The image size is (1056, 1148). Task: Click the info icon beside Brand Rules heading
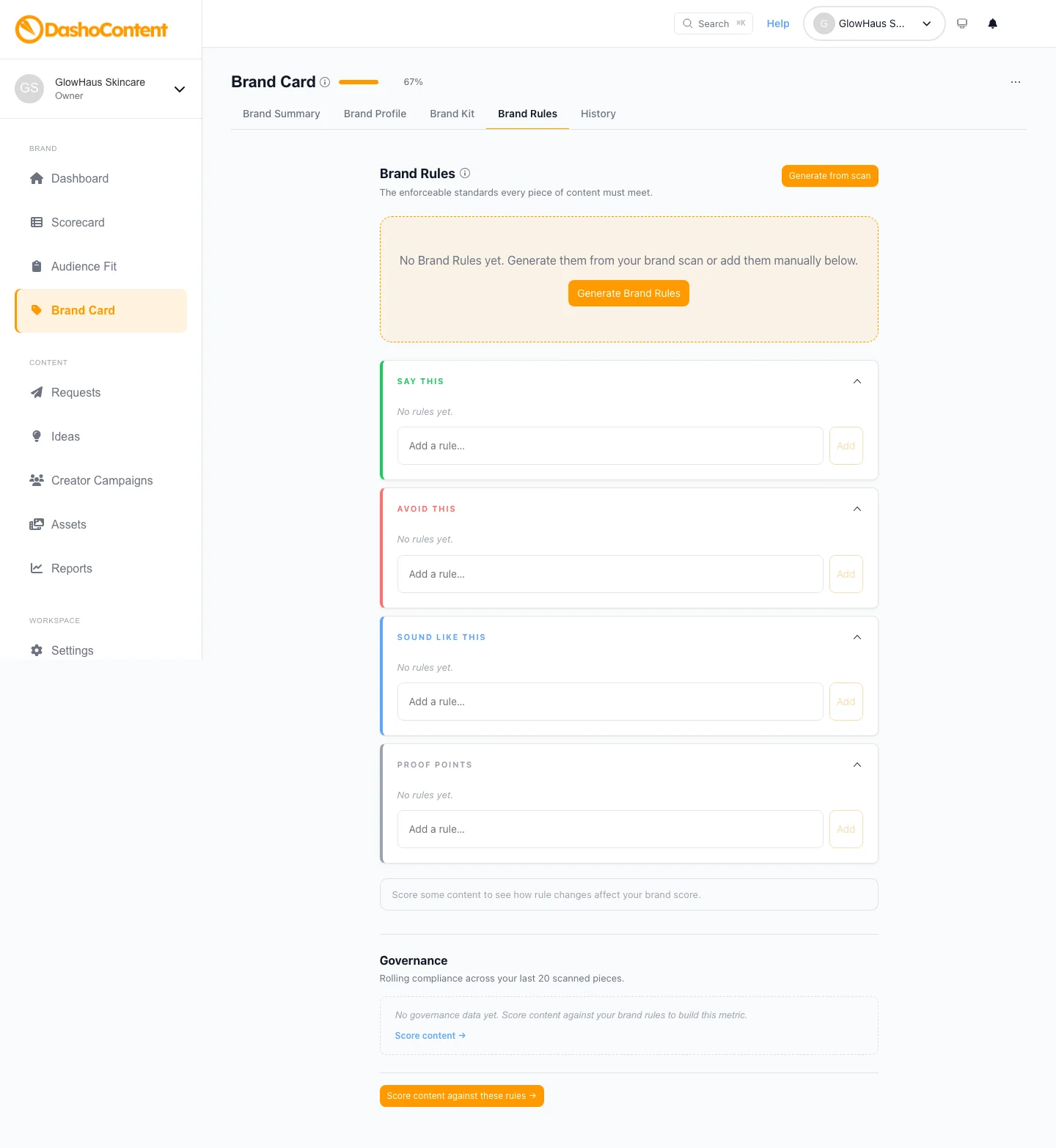[465, 173]
